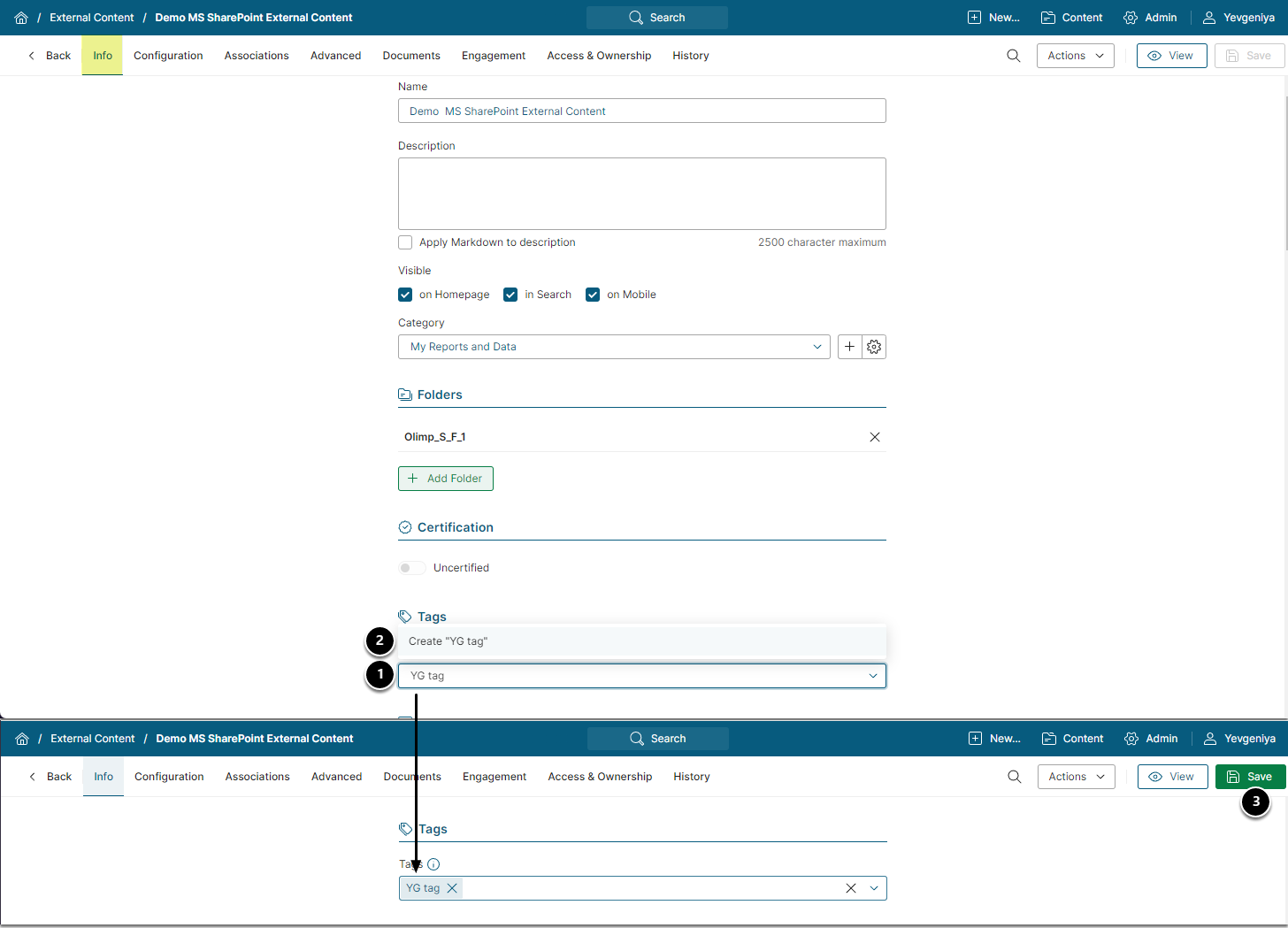1288x928 pixels.
Task: Open category settings gear icon
Action: click(x=874, y=347)
